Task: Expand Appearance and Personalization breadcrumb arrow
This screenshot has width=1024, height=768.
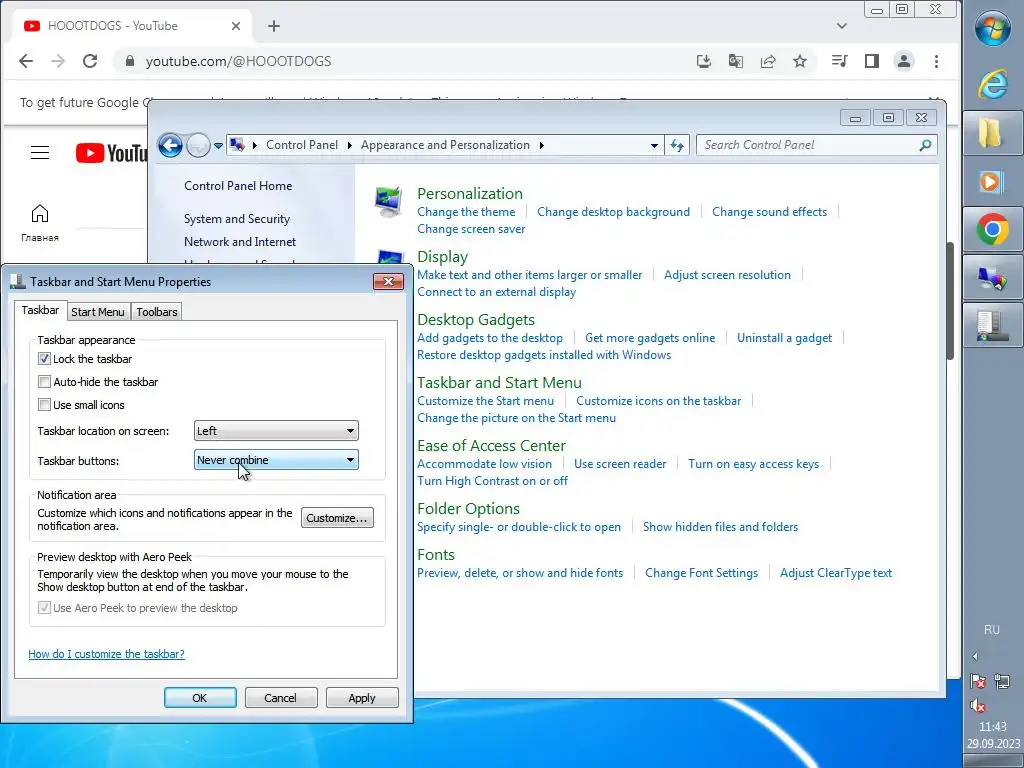Action: pos(541,145)
